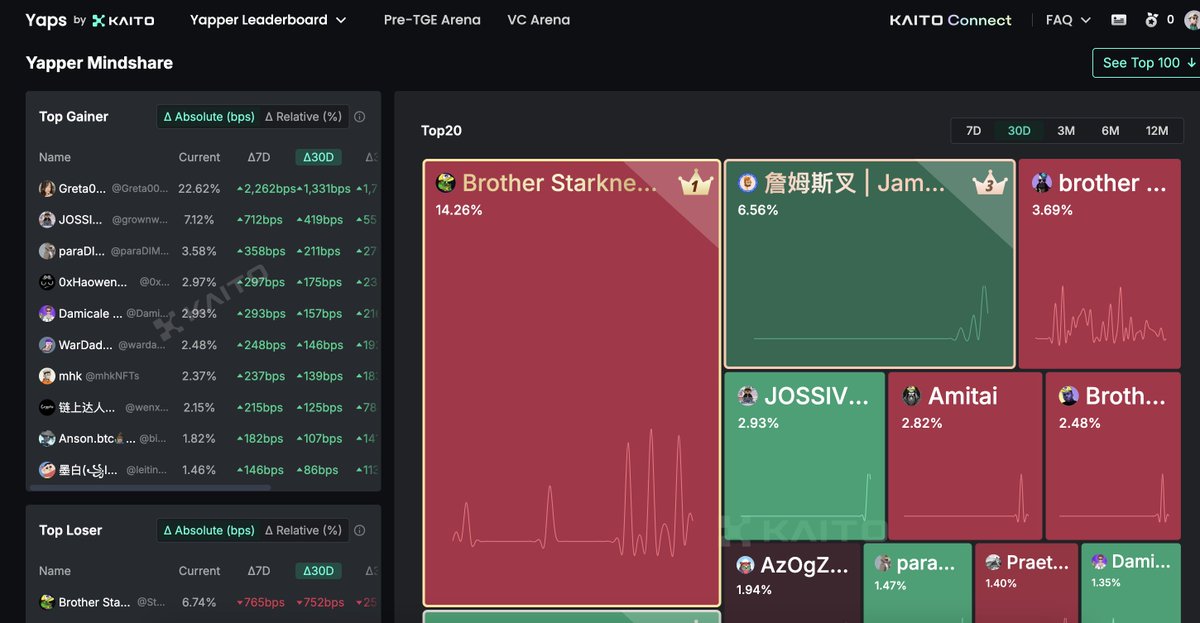Click avatar on Brother Starkne 14.26% tile
The image size is (1200, 623).
pyautogui.click(x=446, y=183)
